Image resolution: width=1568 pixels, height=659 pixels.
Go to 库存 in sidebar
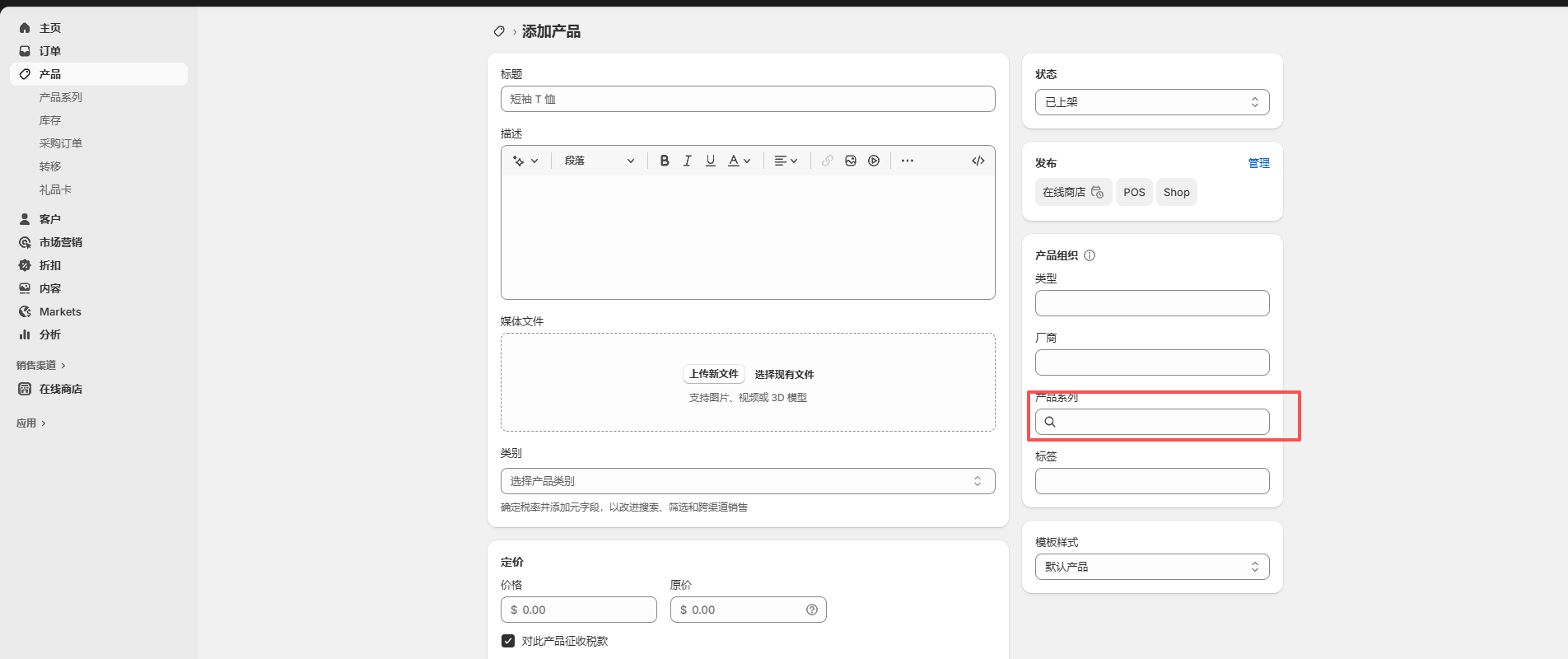pos(50,120)
